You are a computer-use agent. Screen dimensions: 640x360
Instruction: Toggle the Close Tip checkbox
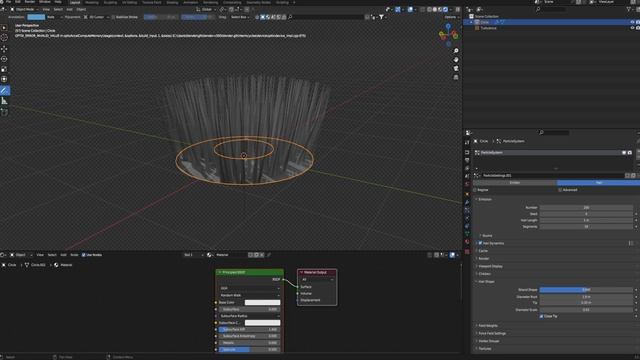click(x=542, y=316)
